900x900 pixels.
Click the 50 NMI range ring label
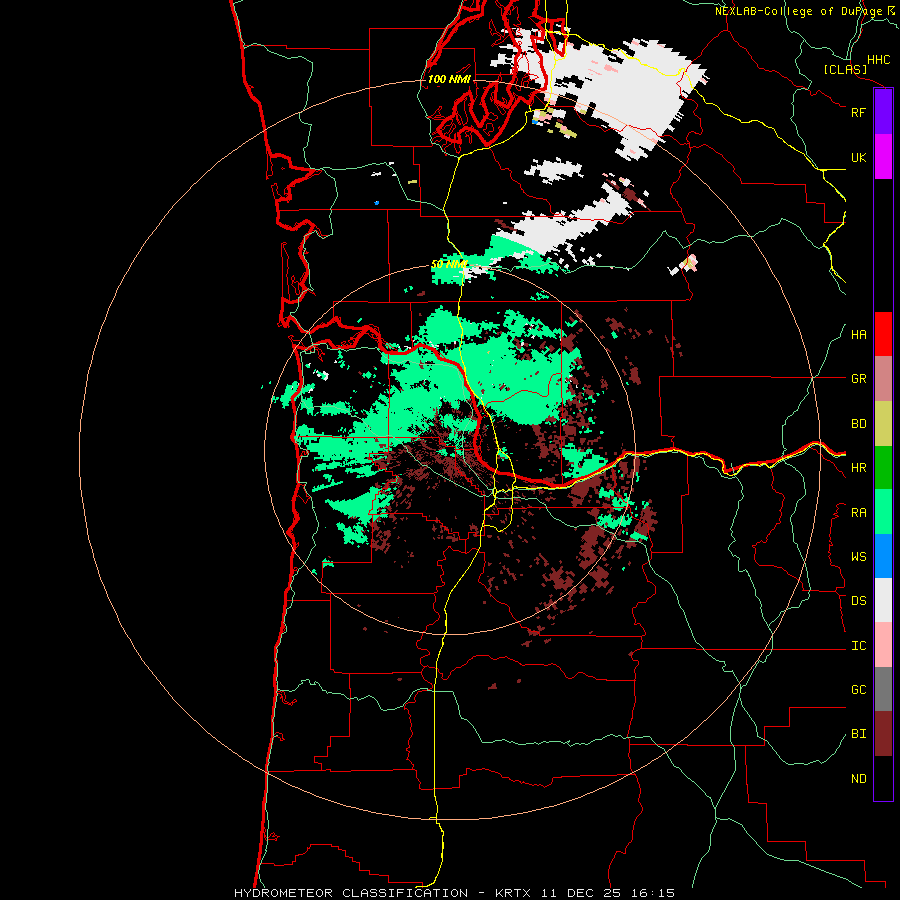tap(449, 264)
